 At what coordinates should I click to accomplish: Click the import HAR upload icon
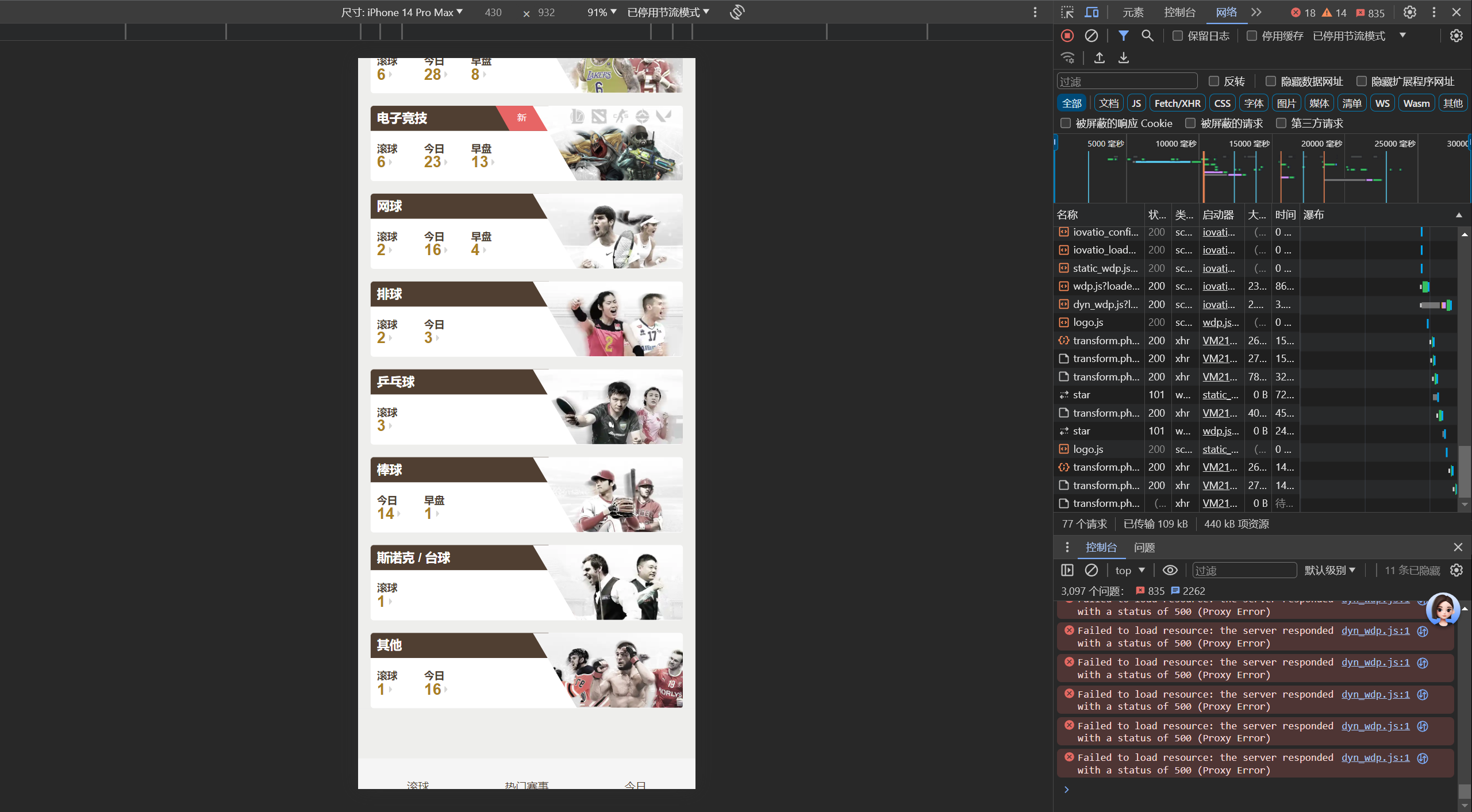(x=1099, y=58)
